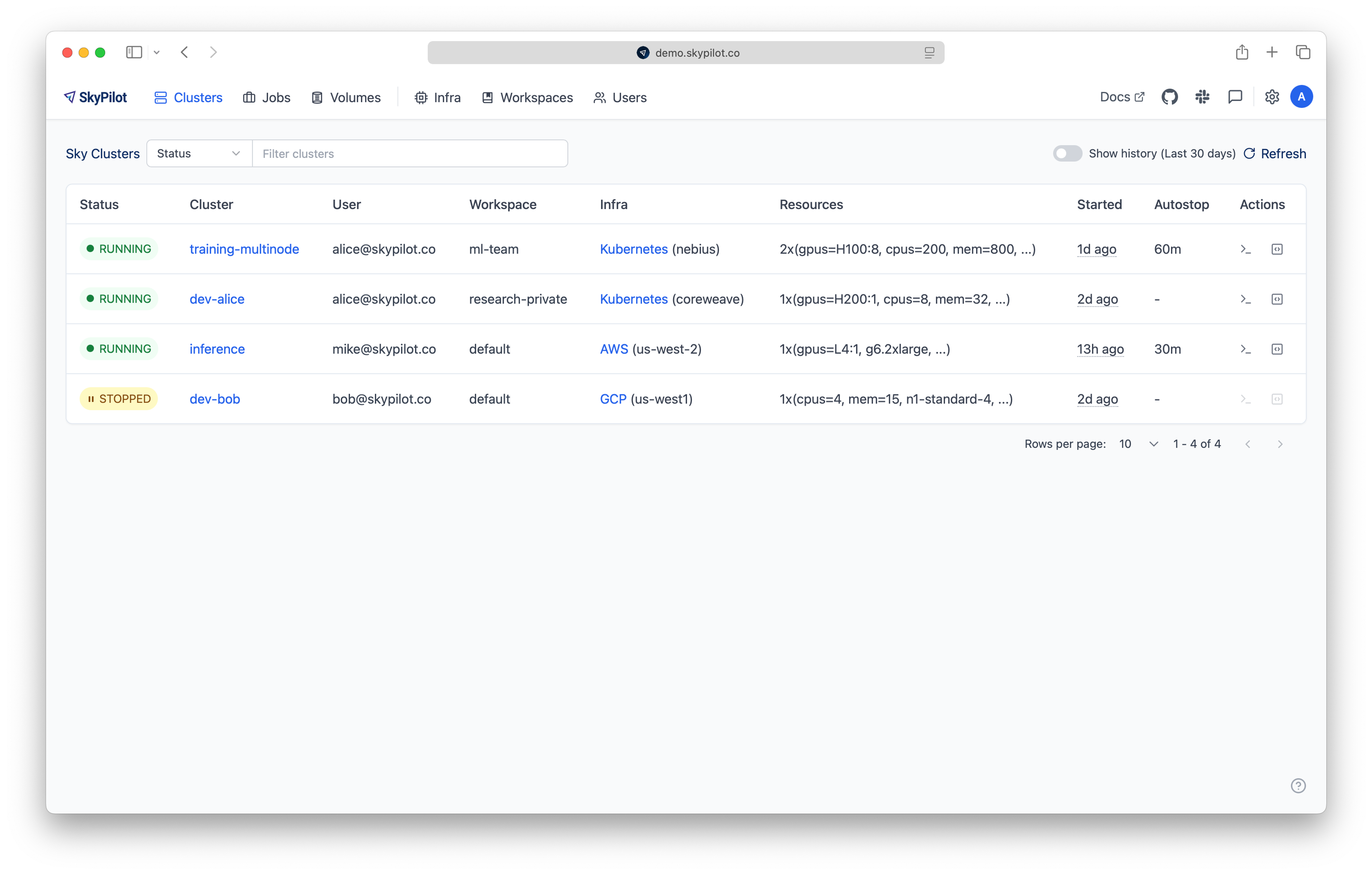Image resolution: width=1372 pixels, height=874 pixels.
Task: Show browser tab overview
Action: coord(1302,53)
